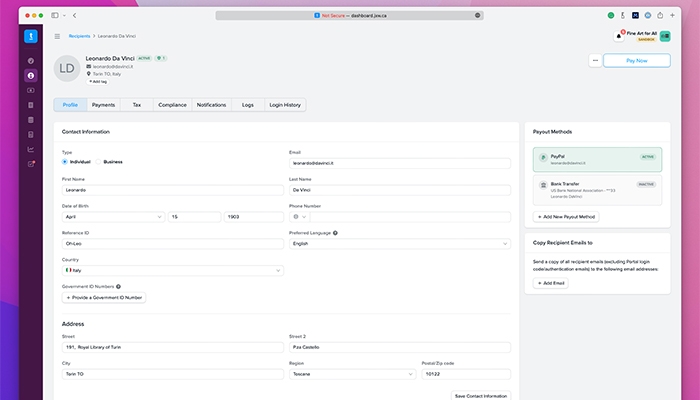Switch to the Logs tab
This screenshot has height=400, width=700.
click(248, 105)
